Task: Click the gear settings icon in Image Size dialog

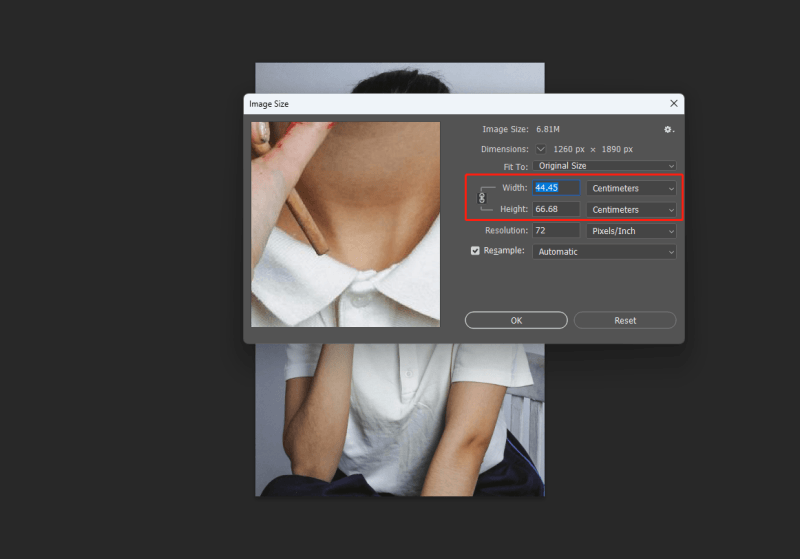Action: pyautogui.click(x=669, y=129)
